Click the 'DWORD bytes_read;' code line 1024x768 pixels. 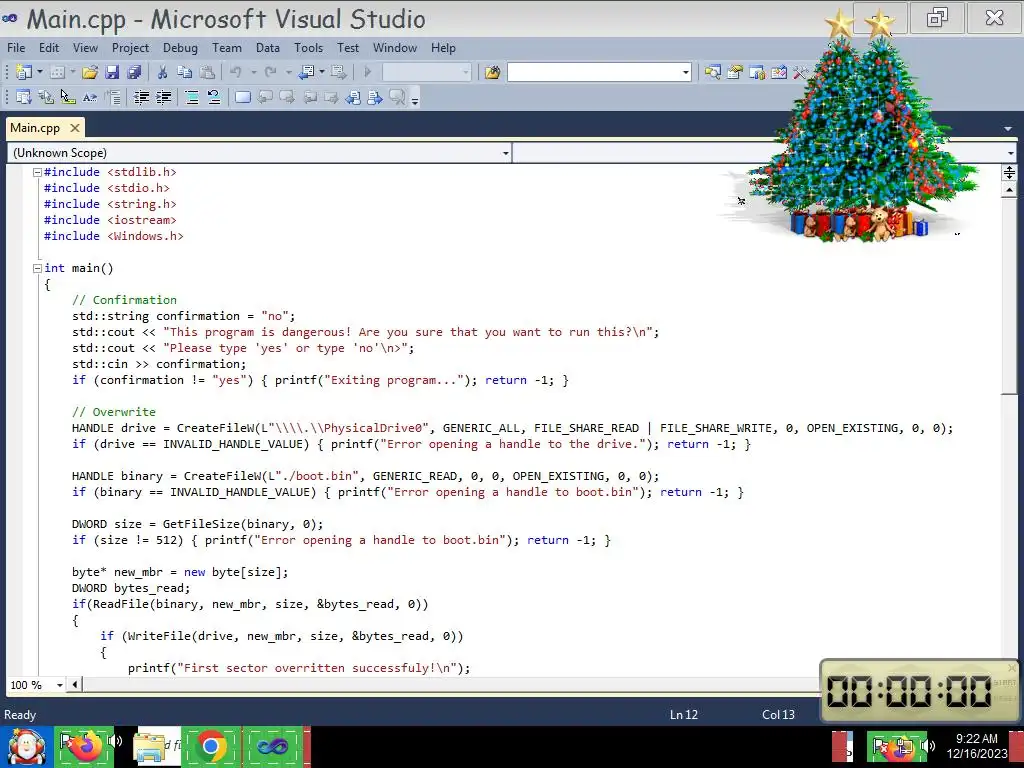[131, 588]
